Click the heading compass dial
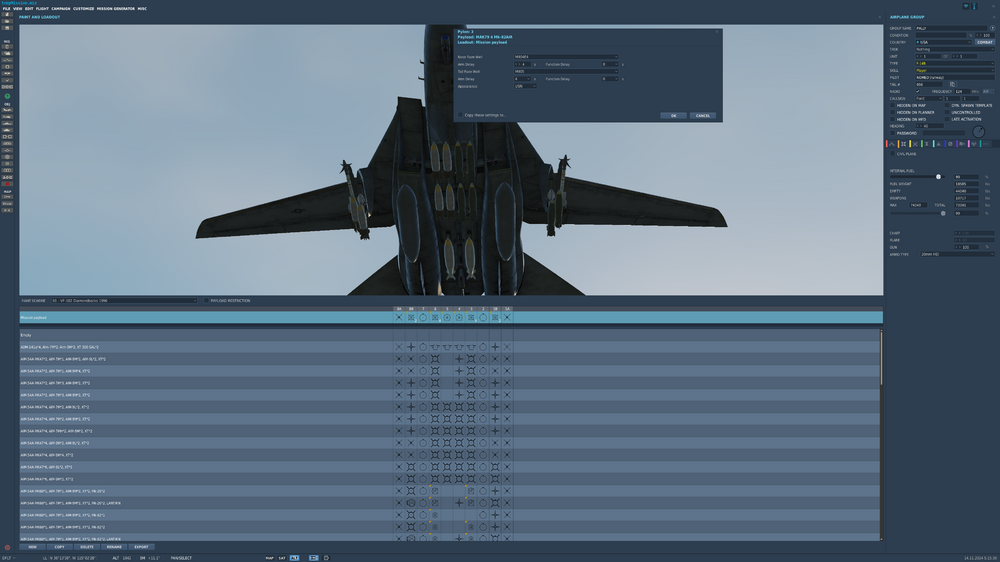 click(x=978, y=132)
